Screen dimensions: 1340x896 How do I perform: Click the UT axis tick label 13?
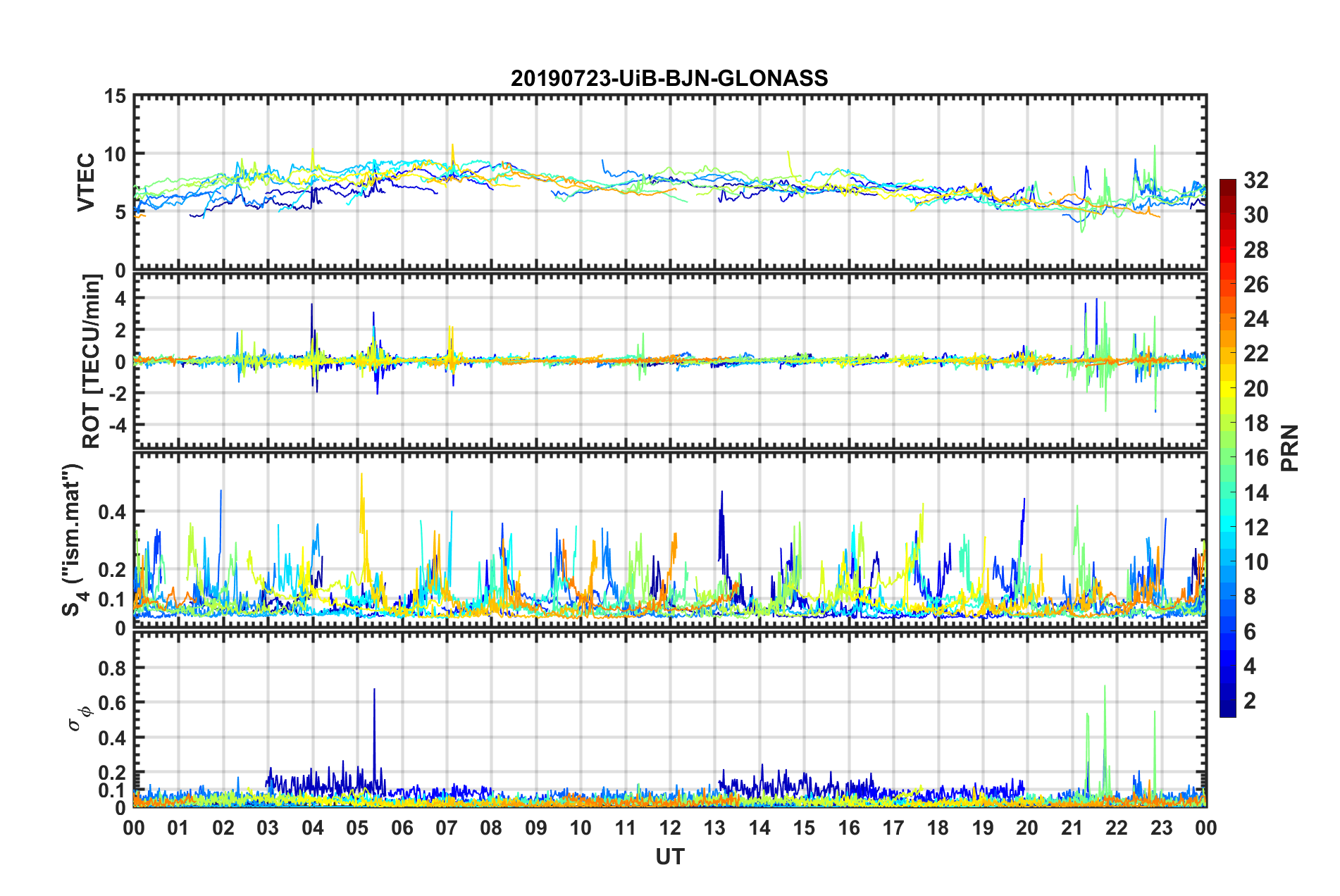[714, 828]
